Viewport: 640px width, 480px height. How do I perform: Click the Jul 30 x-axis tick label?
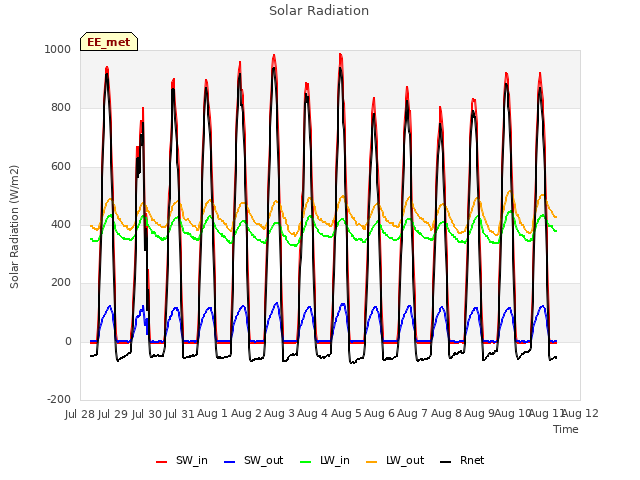[146, 414]
